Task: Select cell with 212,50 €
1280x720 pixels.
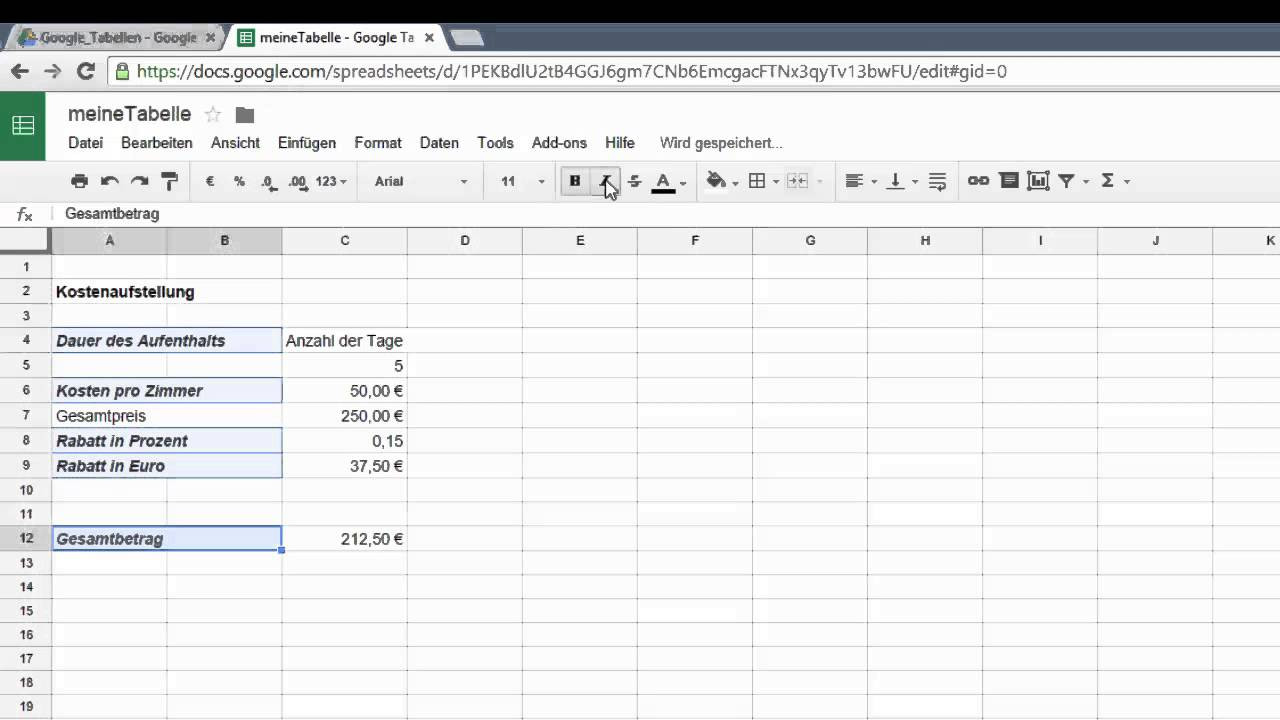Action: pos(345,538)
